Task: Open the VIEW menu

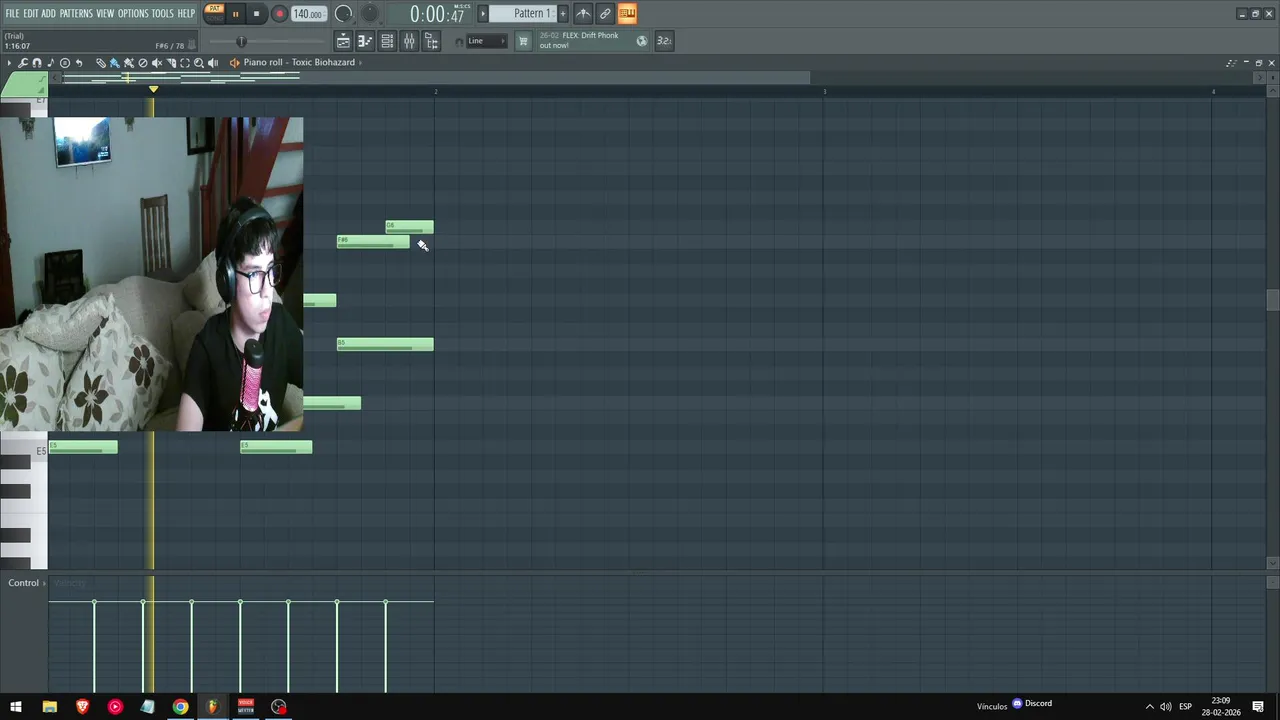Action: coord(105,13)
